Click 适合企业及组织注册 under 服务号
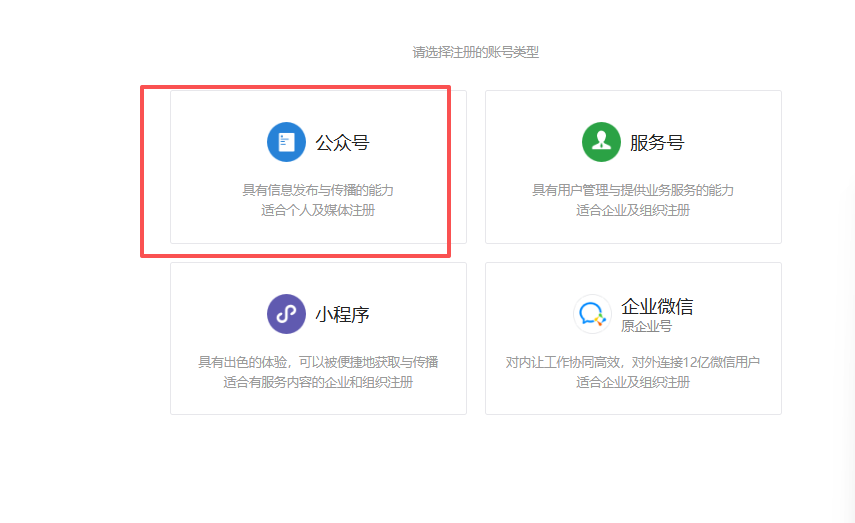Viewport: 855px width, 523px height. point(633,210)
